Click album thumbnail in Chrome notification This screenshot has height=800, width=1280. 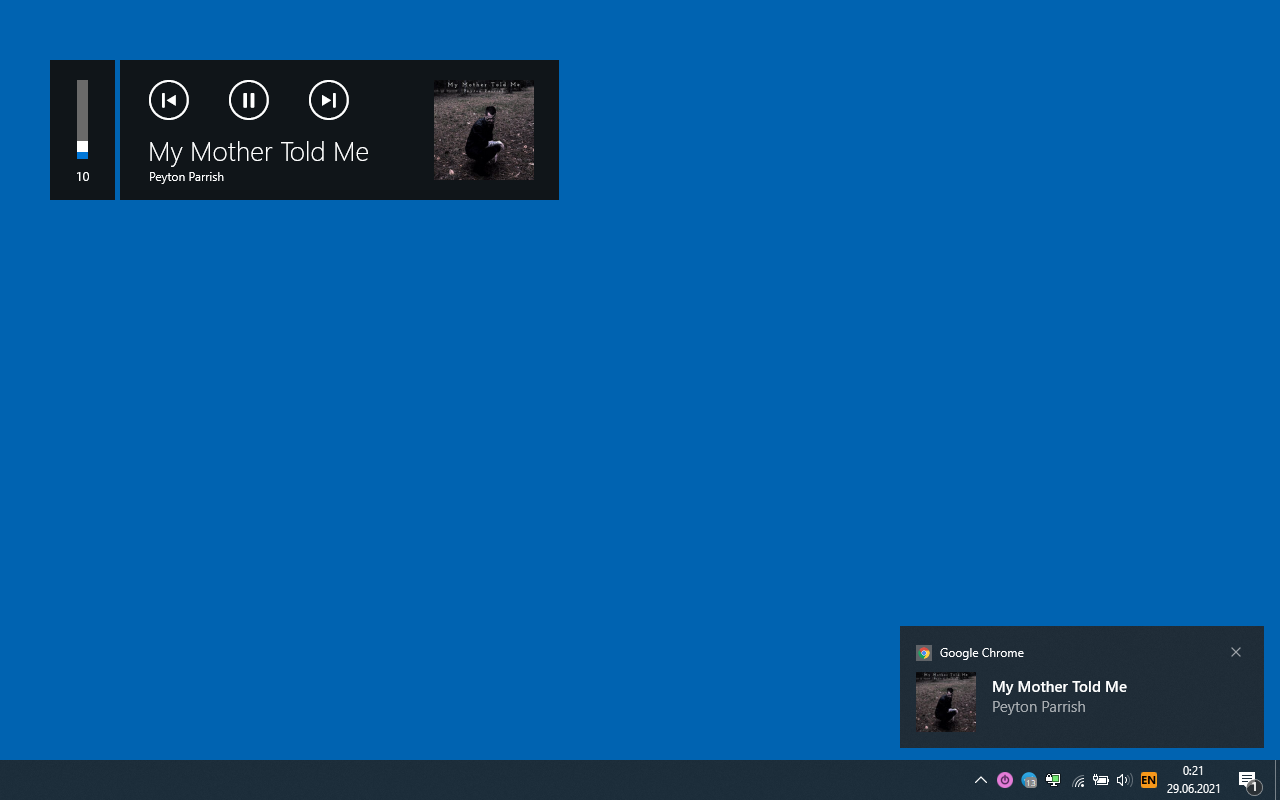coord(946,702)
